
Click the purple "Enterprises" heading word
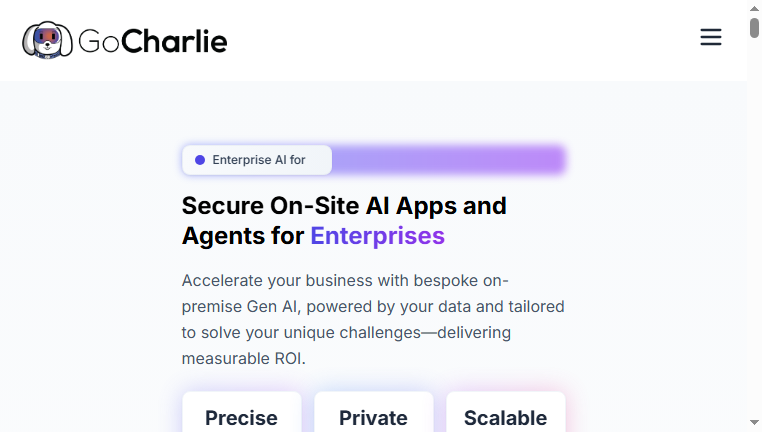coord(378,236)
